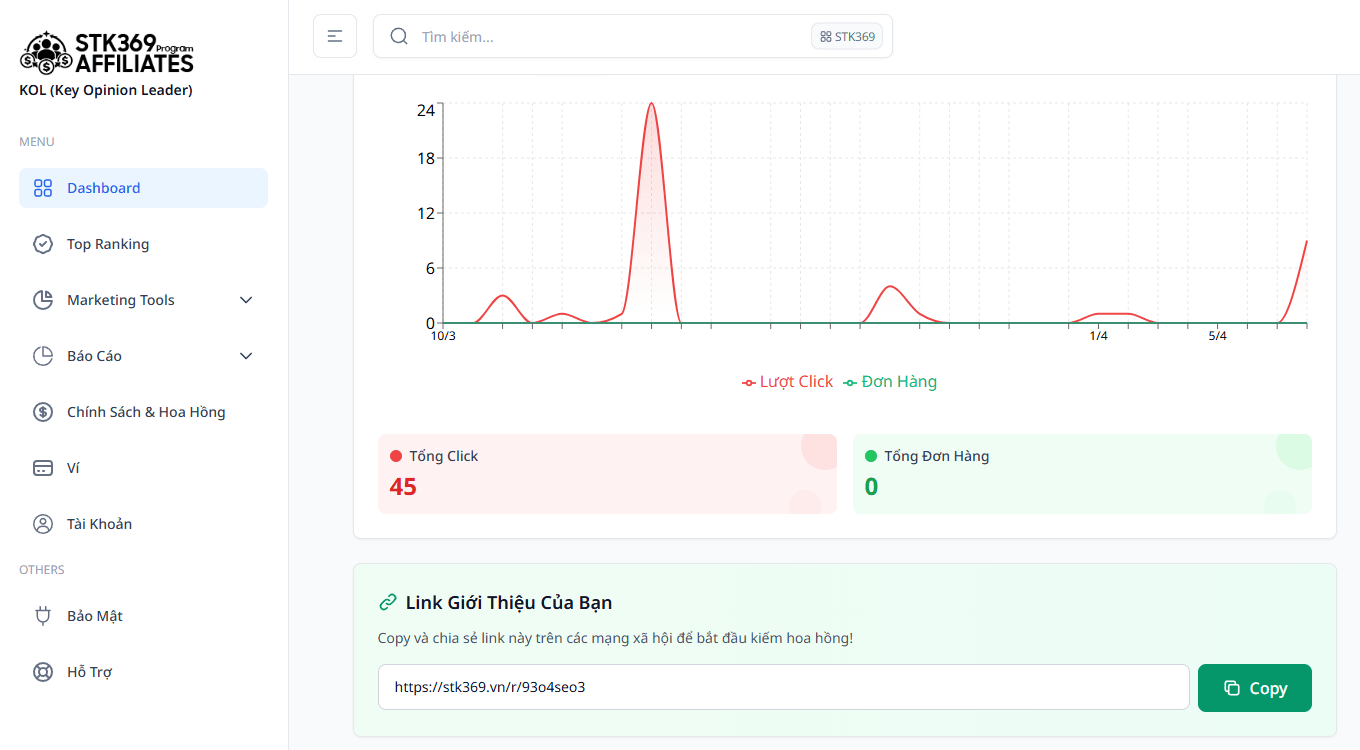Image resolution: width=1360 pixels, height=750 pixels.
Task: Collapse sidebar with the hamburger menu button
Action: coord(335,36)
